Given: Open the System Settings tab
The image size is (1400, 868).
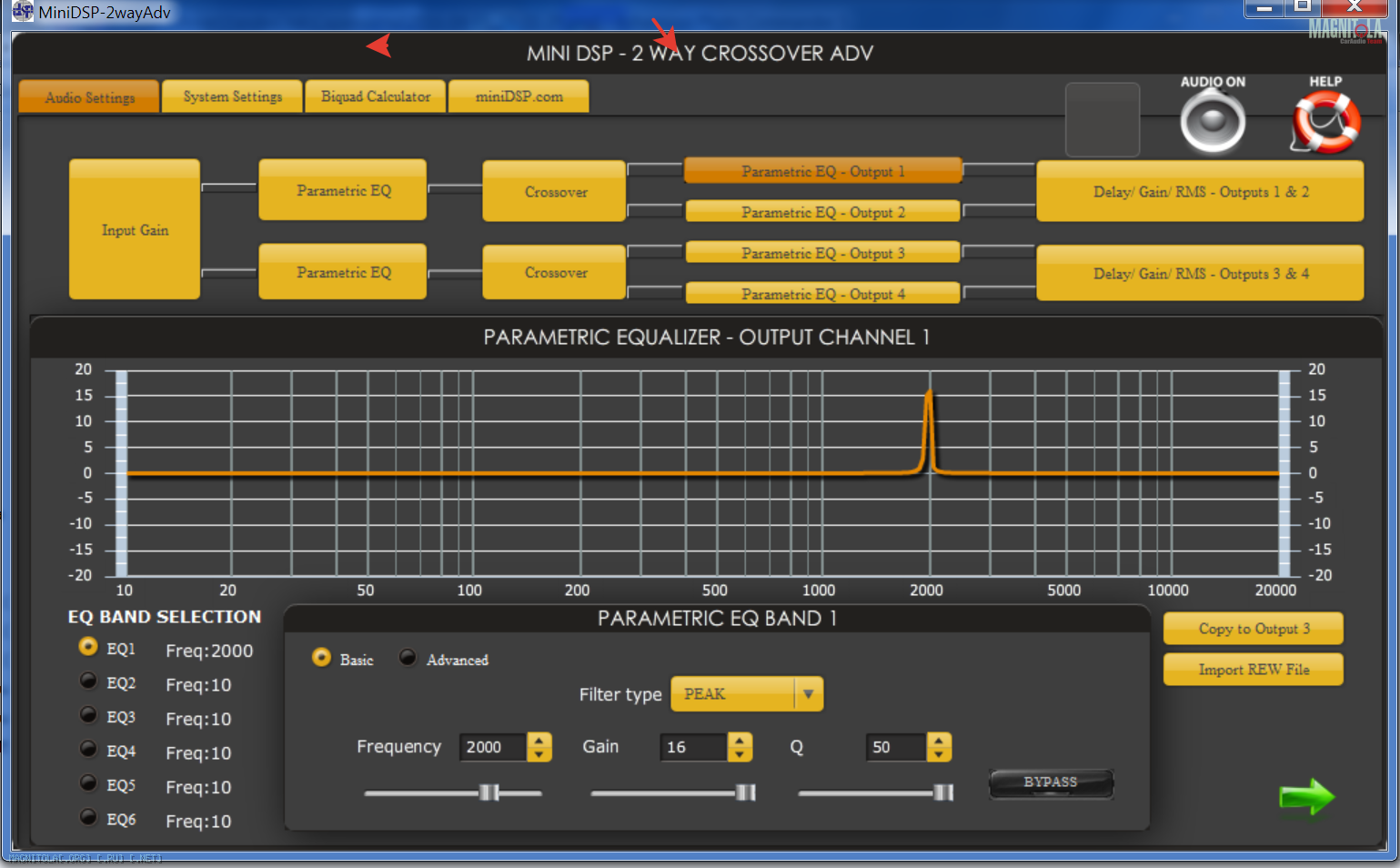Looking at the screenshot, I should (232, 96).
